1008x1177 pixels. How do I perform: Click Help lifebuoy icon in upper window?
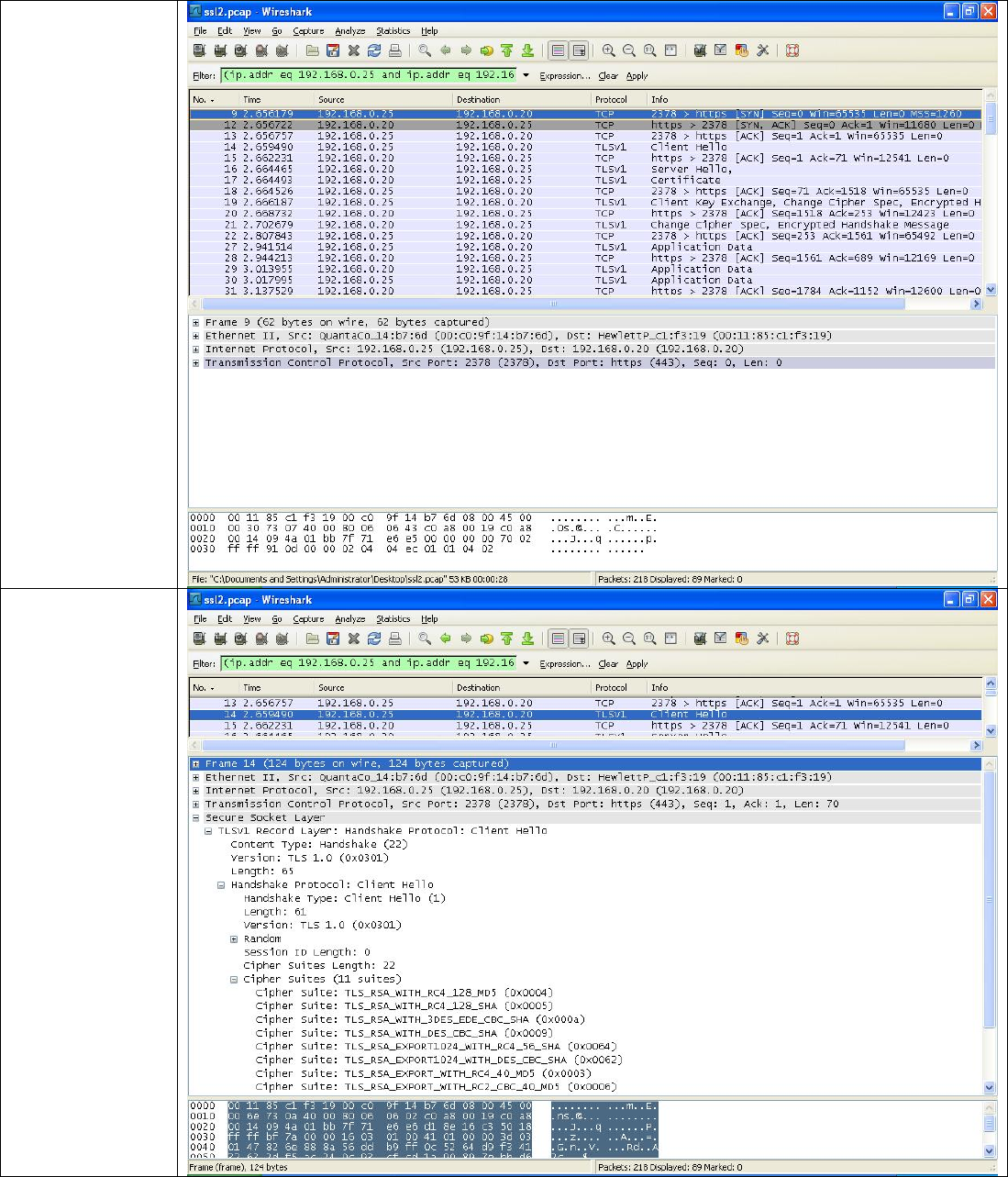[792, 50]
